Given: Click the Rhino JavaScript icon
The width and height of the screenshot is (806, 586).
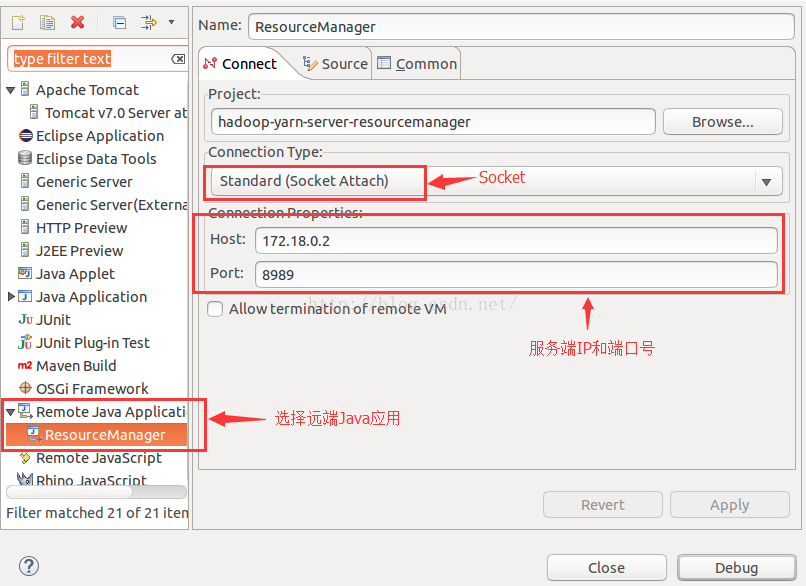Looking at the screenshot, I should coord(25,479).
